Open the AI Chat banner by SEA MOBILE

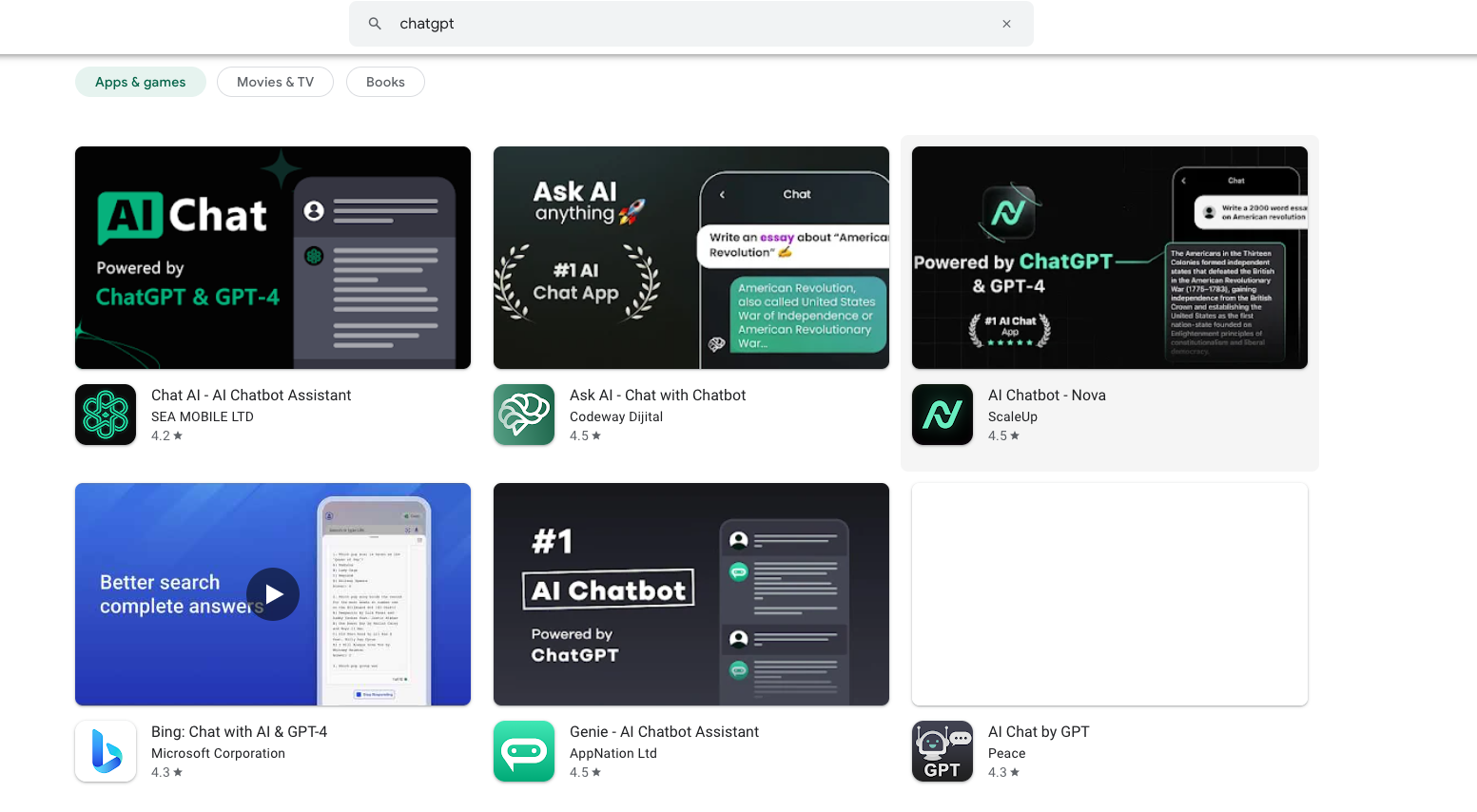[273, 258]
